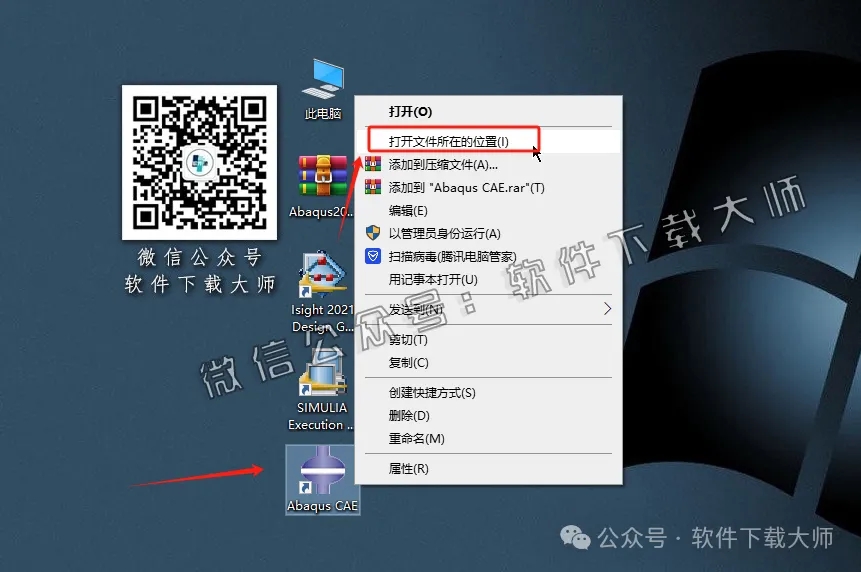Image resolution: width=861 pixels, height=572 pixels.
Task: Click the Abaqus CAE shortcut label text
Action: pyautogui.click(x=322, y=506)
